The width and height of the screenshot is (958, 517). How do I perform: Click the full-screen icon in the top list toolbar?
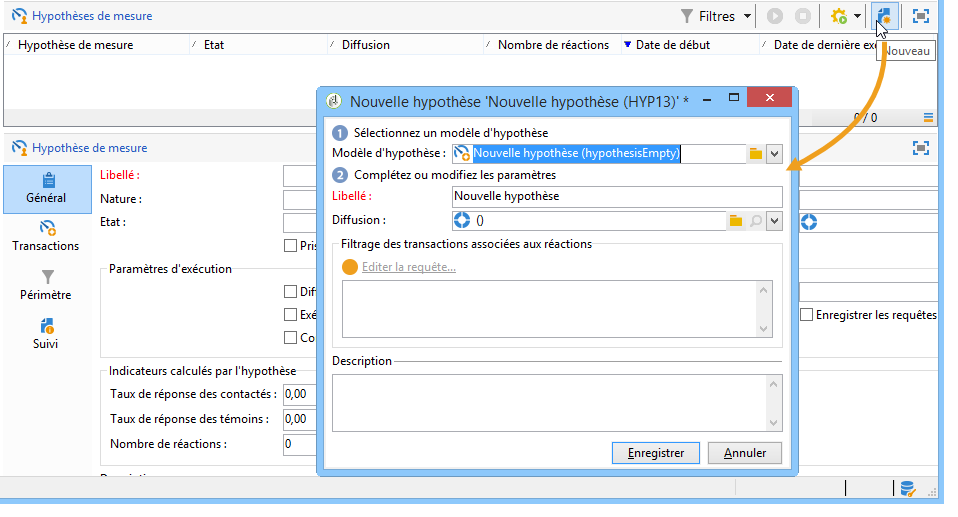pyautogui.click(x=921, y=16)
